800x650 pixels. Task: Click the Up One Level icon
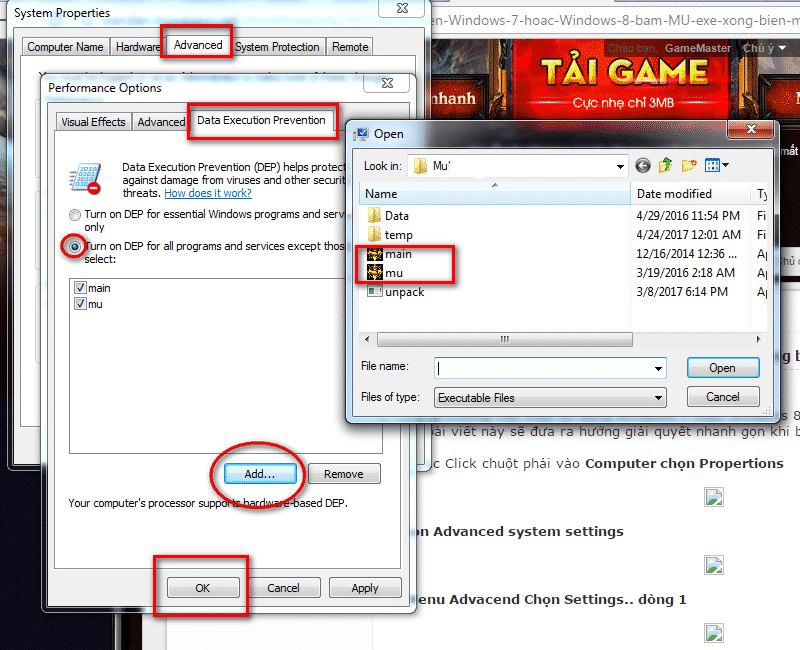pos(665,165)
